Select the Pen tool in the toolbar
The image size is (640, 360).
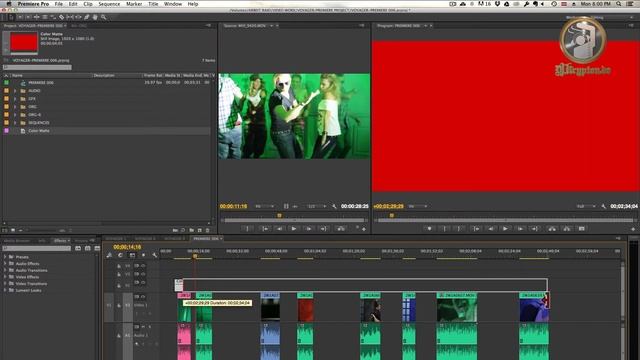pyautogui.click(x=87, y=17)
